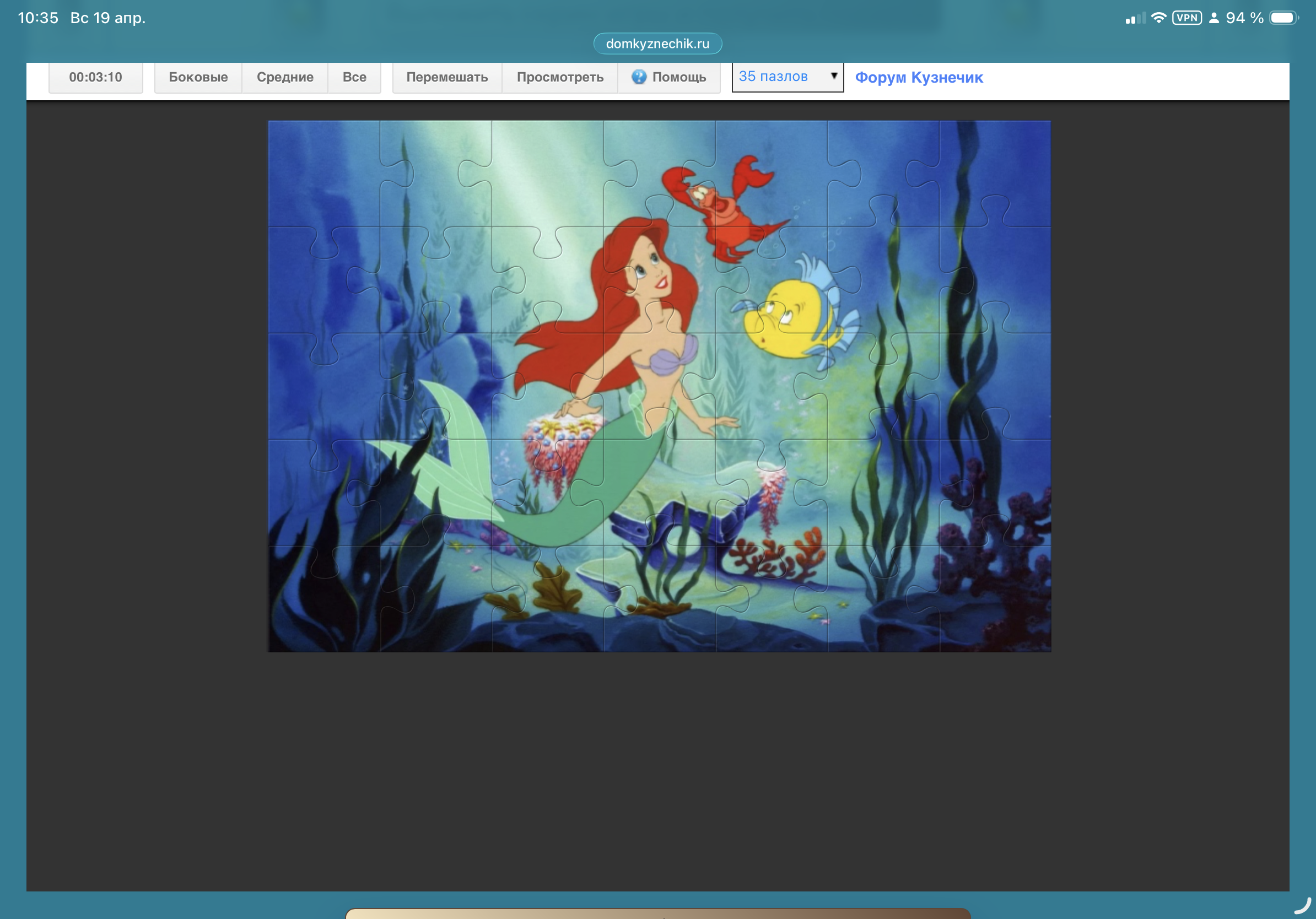Show the Средние middle pieces
Viewport: 1316px width, 919px height.
(285, 77)
